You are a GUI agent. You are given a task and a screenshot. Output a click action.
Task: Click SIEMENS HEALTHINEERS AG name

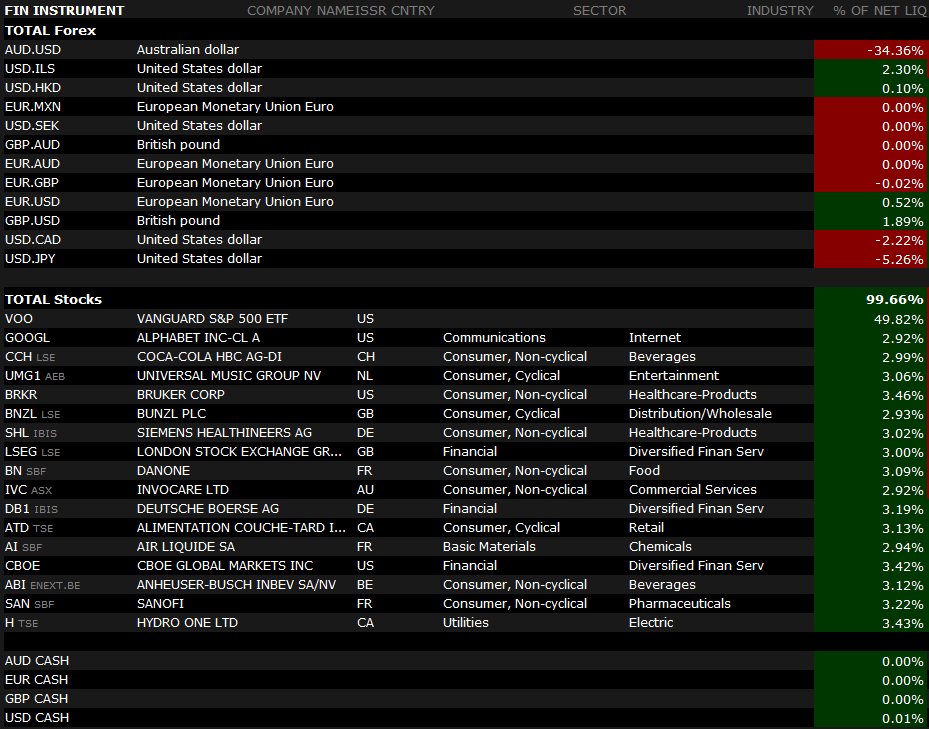pyautogui.click(x=224, y=433)
